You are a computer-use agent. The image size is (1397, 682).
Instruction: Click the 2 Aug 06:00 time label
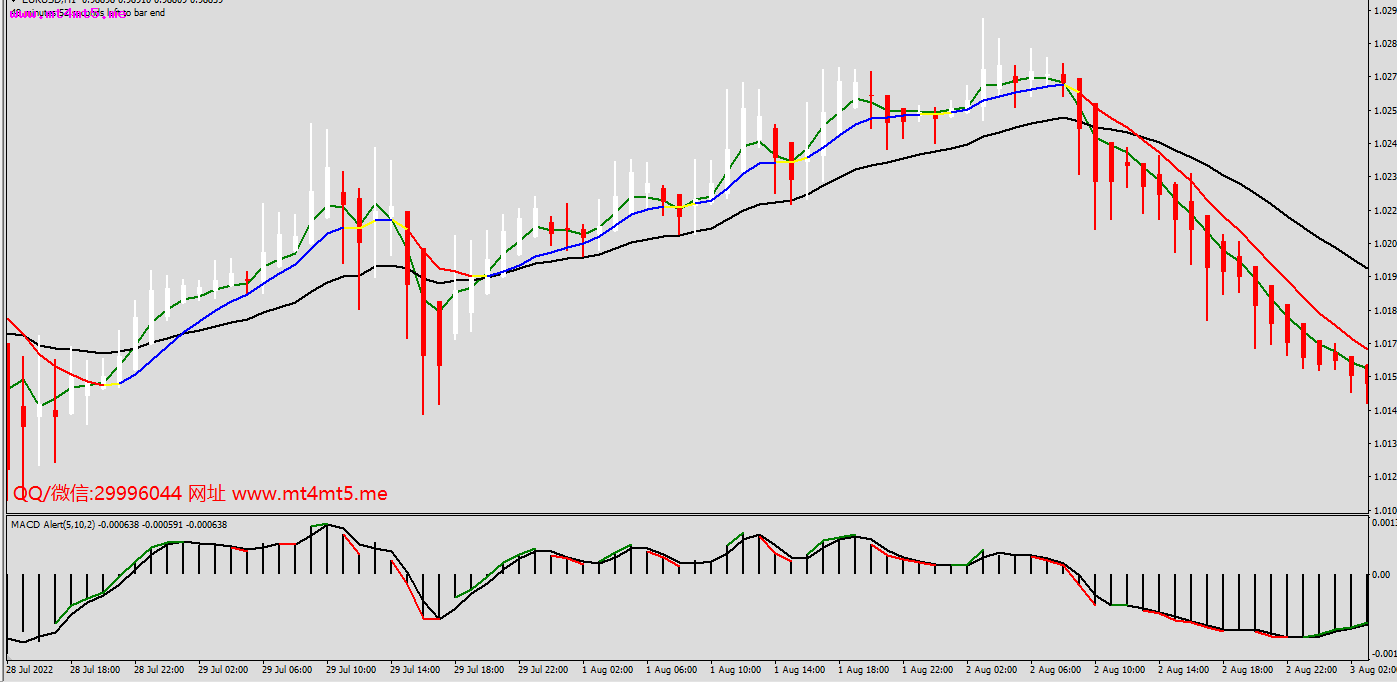1055,669
